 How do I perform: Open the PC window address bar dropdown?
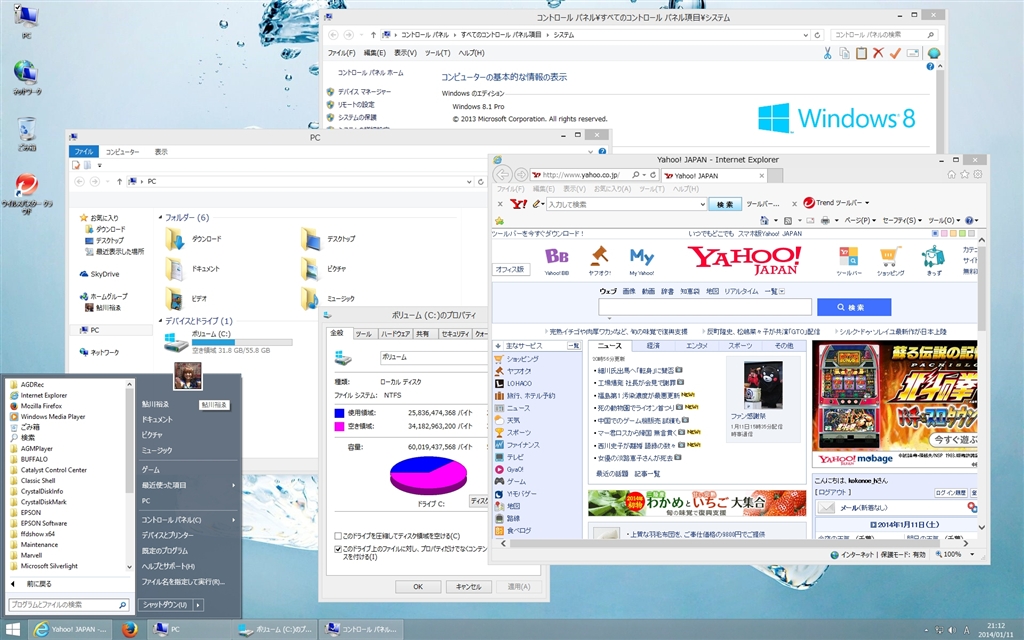tap(469, 182)
